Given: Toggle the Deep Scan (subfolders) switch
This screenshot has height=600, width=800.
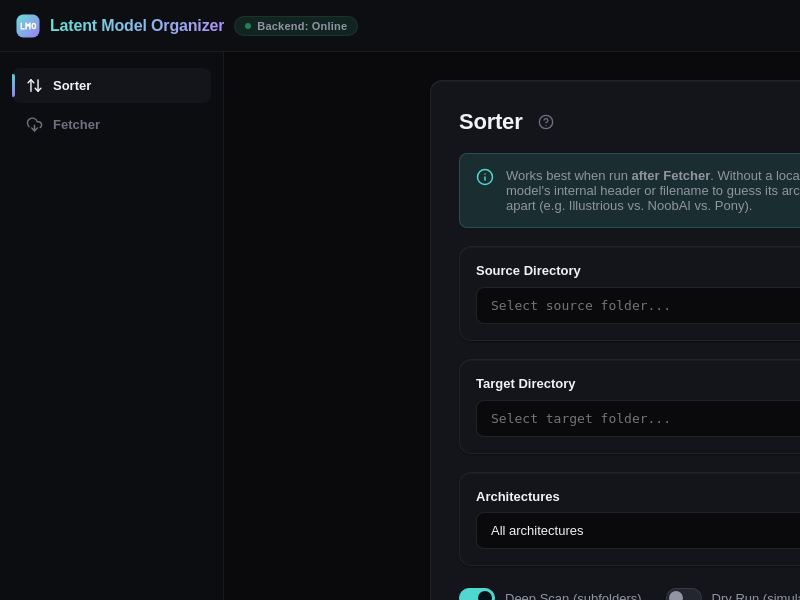Looking at the screenshot, I should pos(477,595).
